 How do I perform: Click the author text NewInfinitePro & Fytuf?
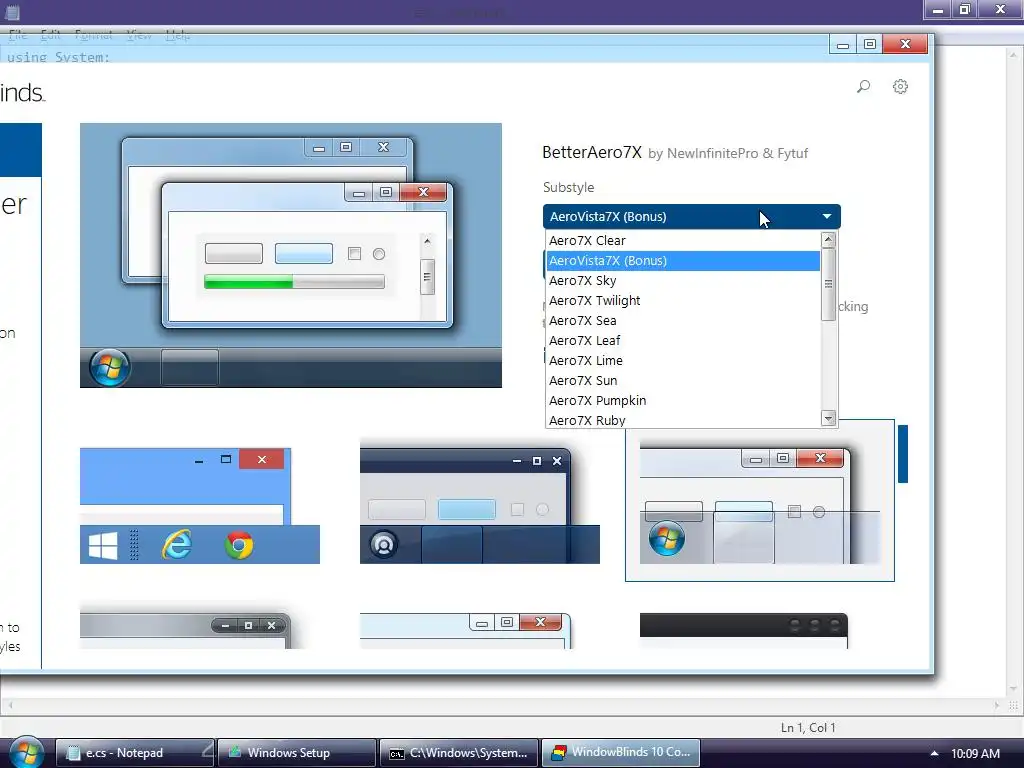(737, 153)
